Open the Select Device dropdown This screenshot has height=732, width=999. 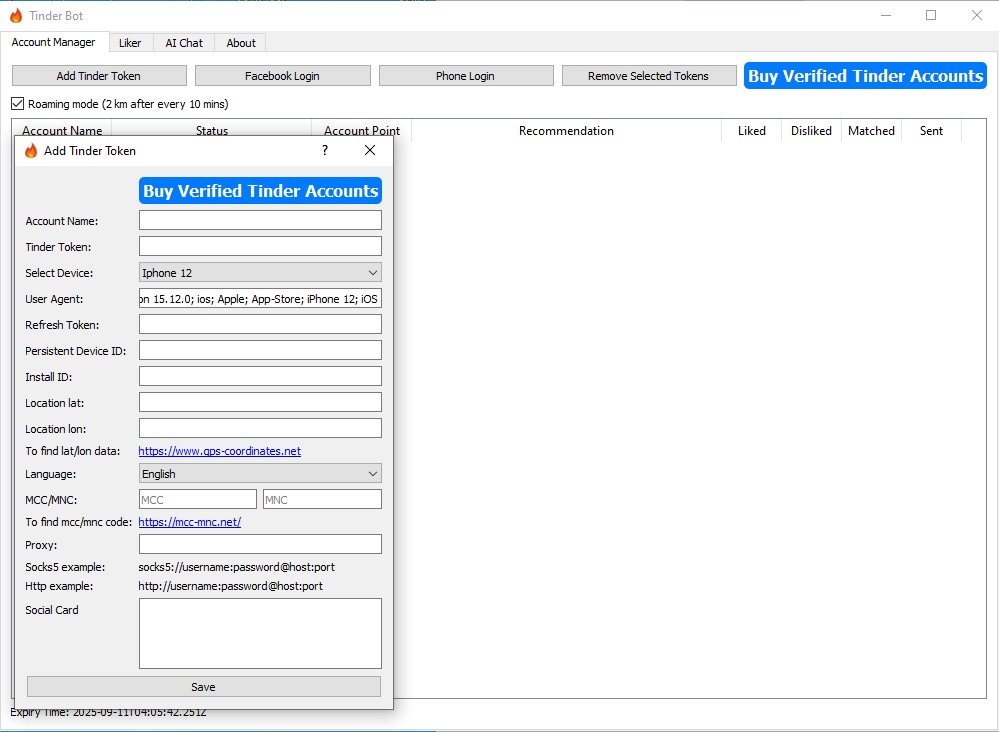[260, 273]
